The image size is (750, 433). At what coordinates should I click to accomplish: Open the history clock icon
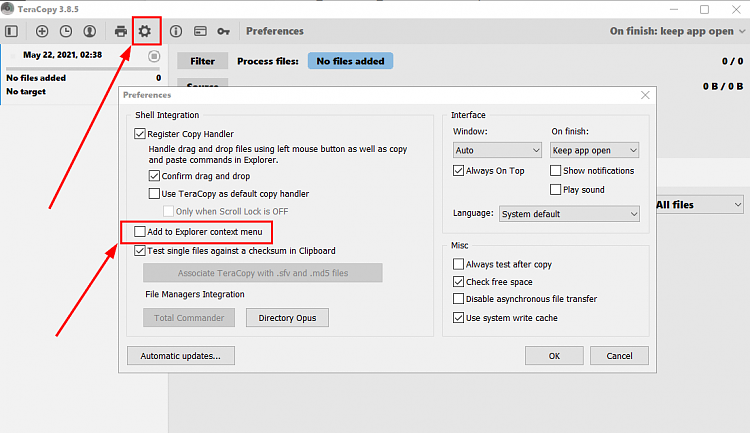click(x=66, y=31)
